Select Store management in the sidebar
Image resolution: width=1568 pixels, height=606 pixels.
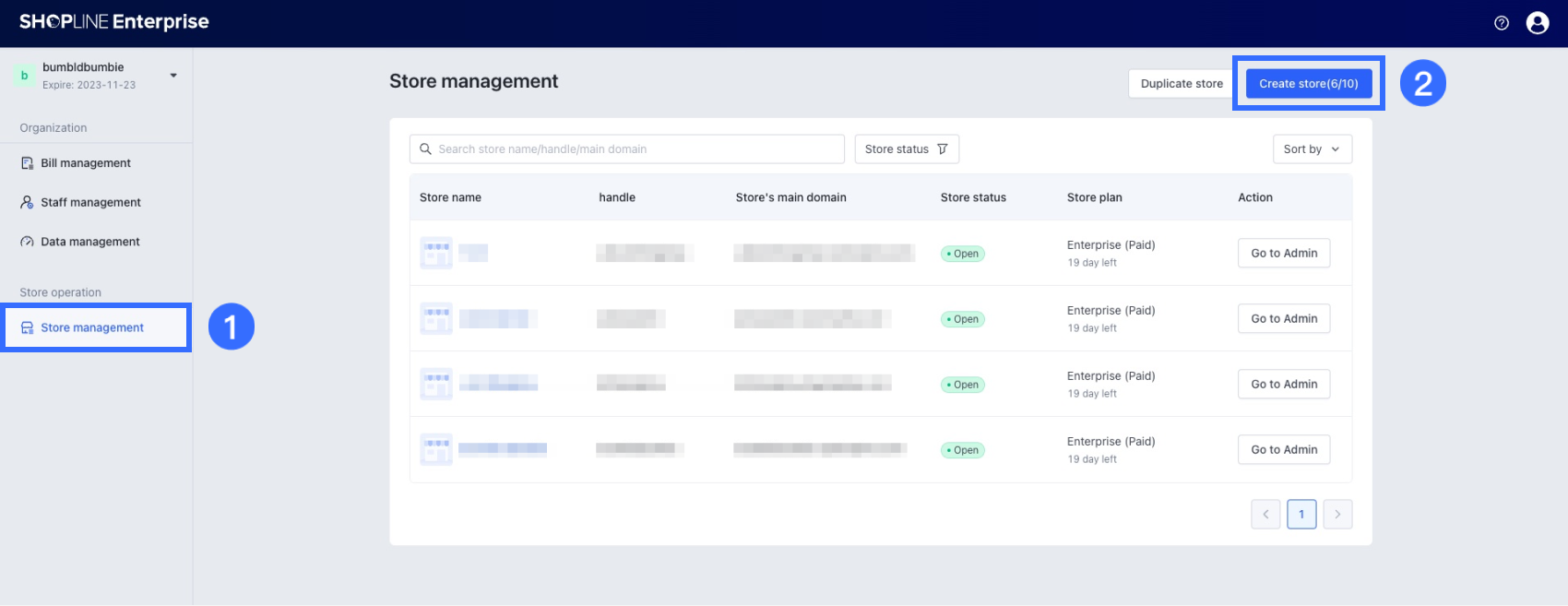(x=96, y=327)
